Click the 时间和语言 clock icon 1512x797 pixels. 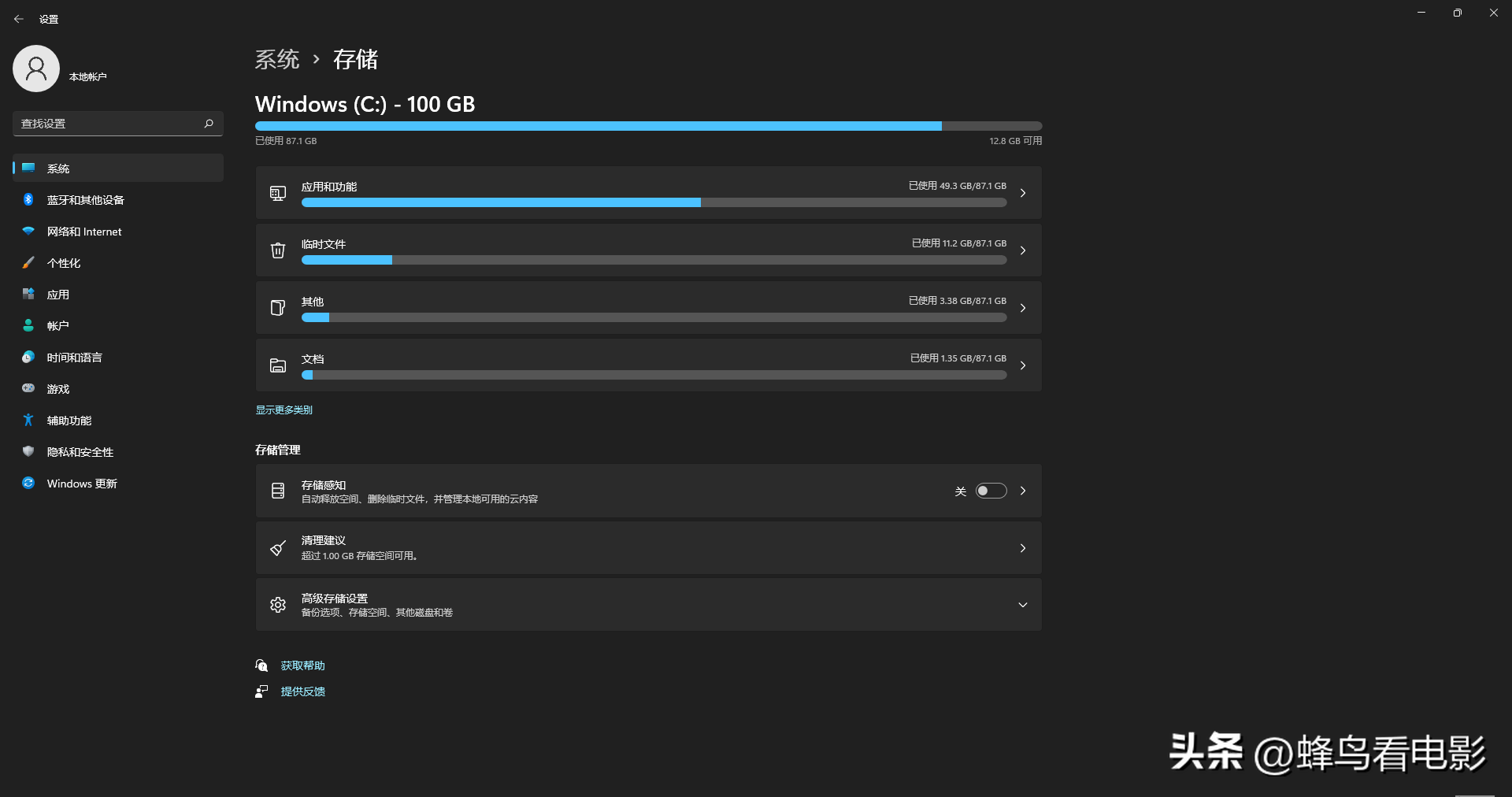(28, 357)
